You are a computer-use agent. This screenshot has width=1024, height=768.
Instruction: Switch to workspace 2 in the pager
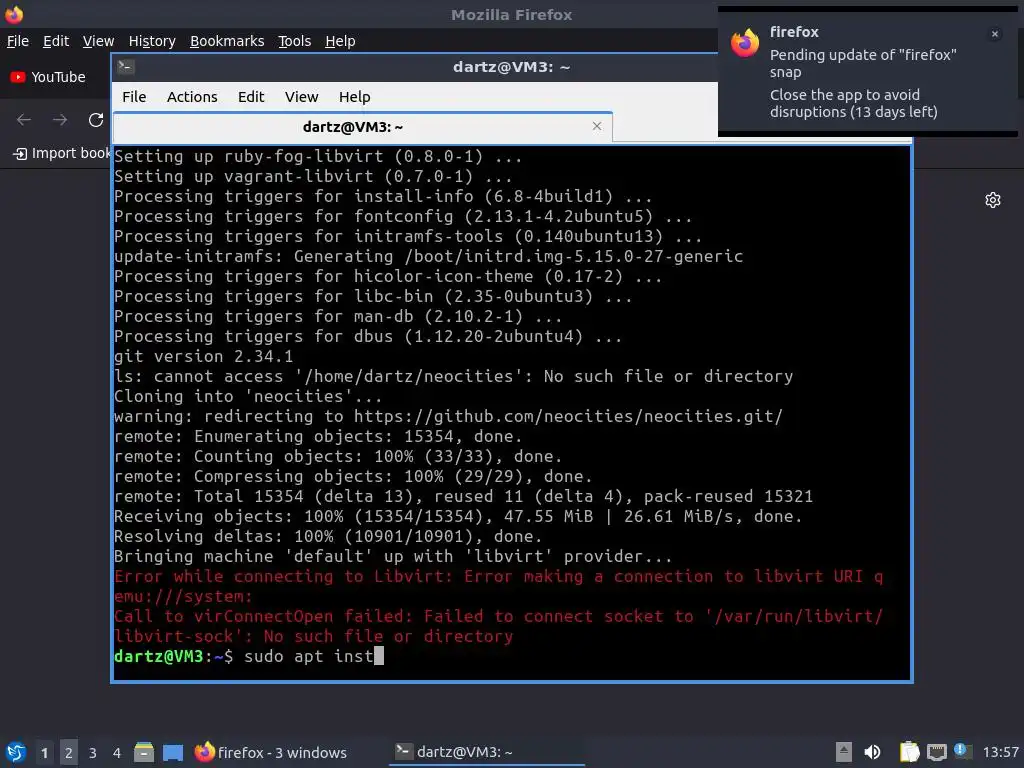(x=69, y=753)
